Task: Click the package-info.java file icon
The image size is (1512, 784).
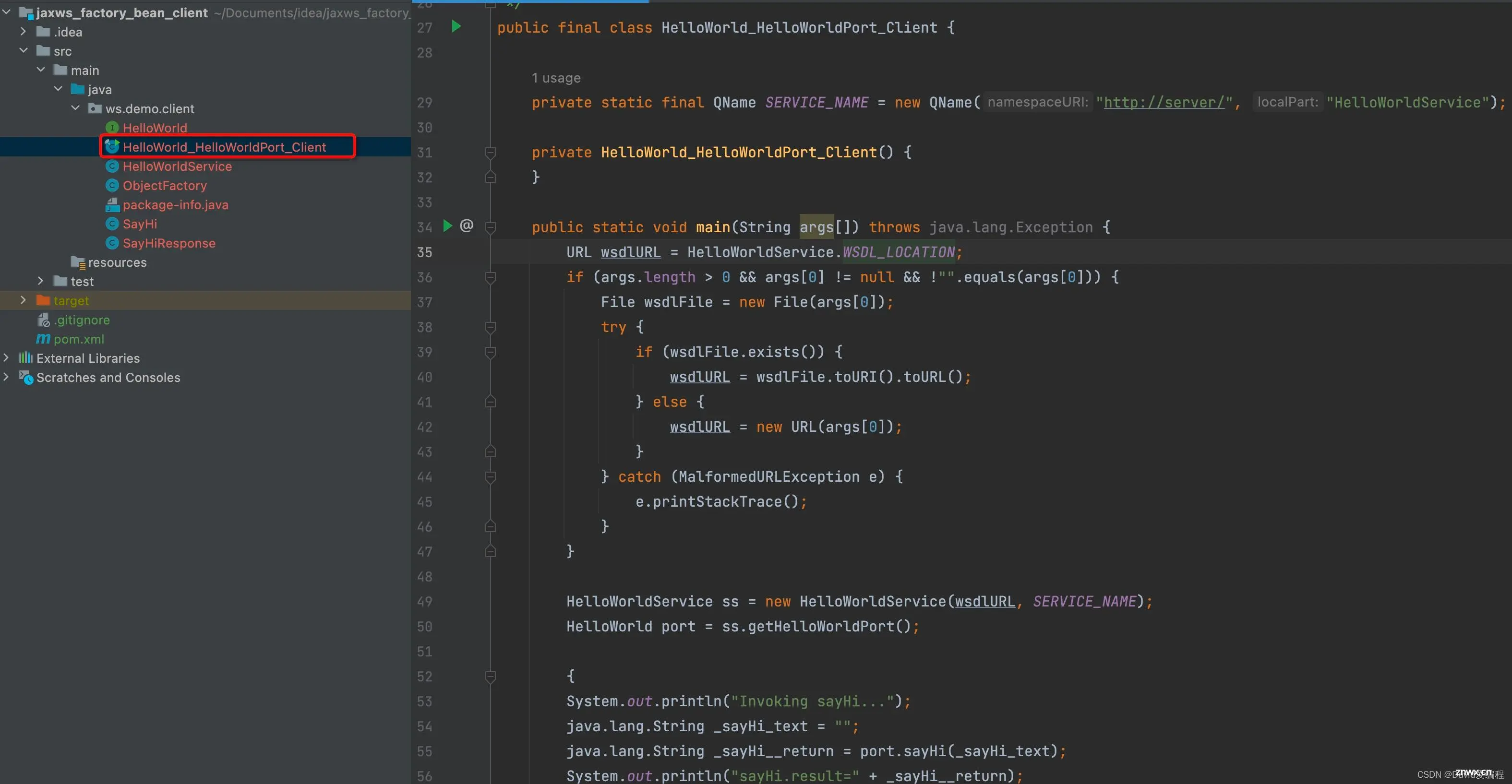Action: tap(112, 204)
